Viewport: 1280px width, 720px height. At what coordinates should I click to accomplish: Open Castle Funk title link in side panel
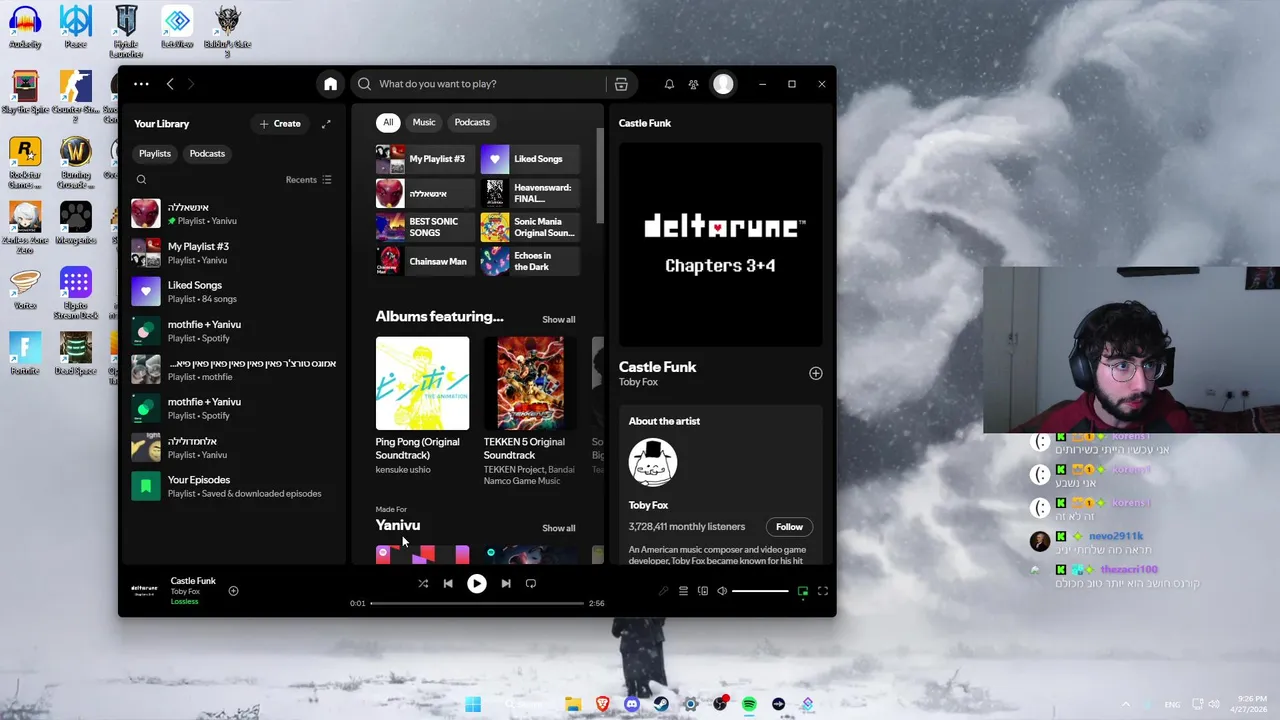point(657,367)
